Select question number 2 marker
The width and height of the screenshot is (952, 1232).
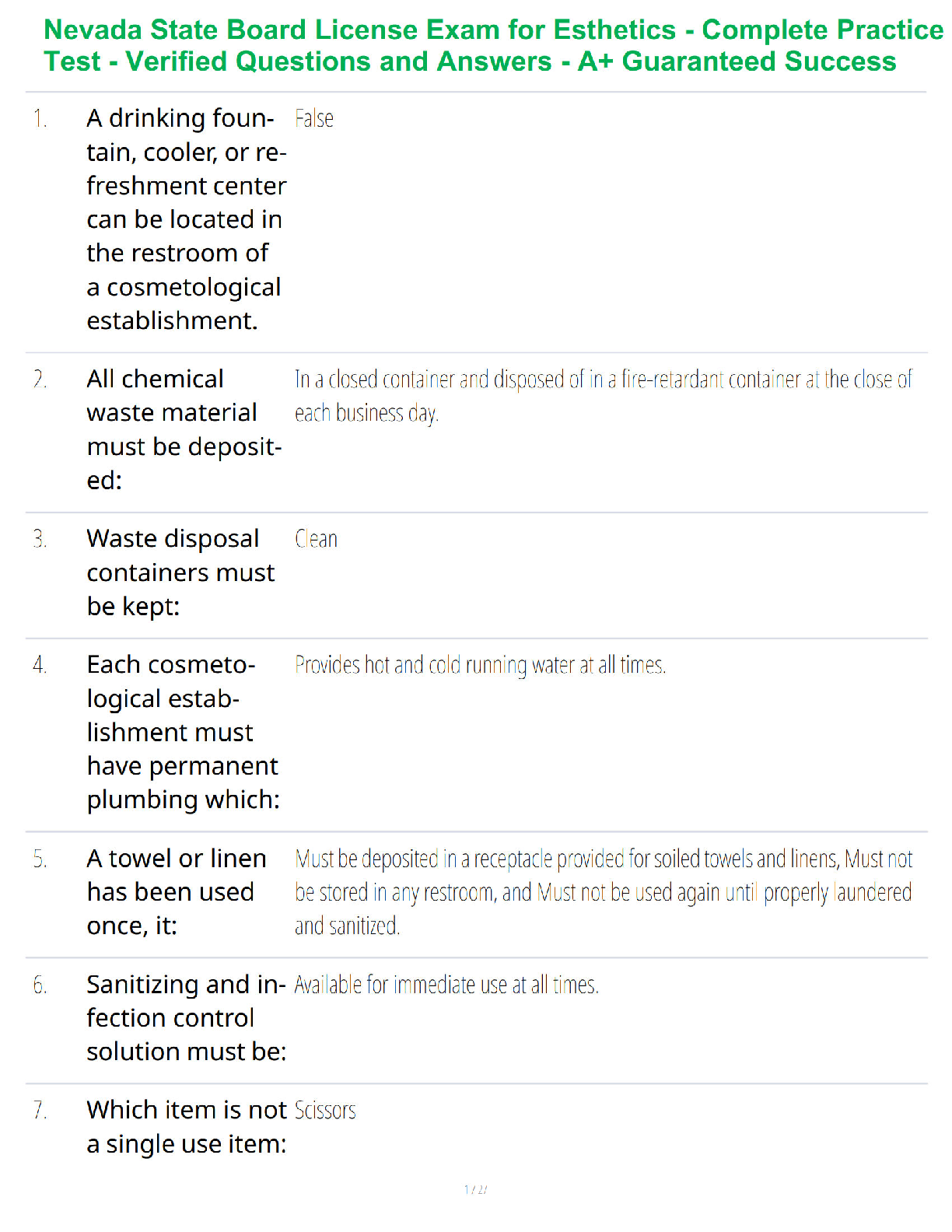point(40,380)
